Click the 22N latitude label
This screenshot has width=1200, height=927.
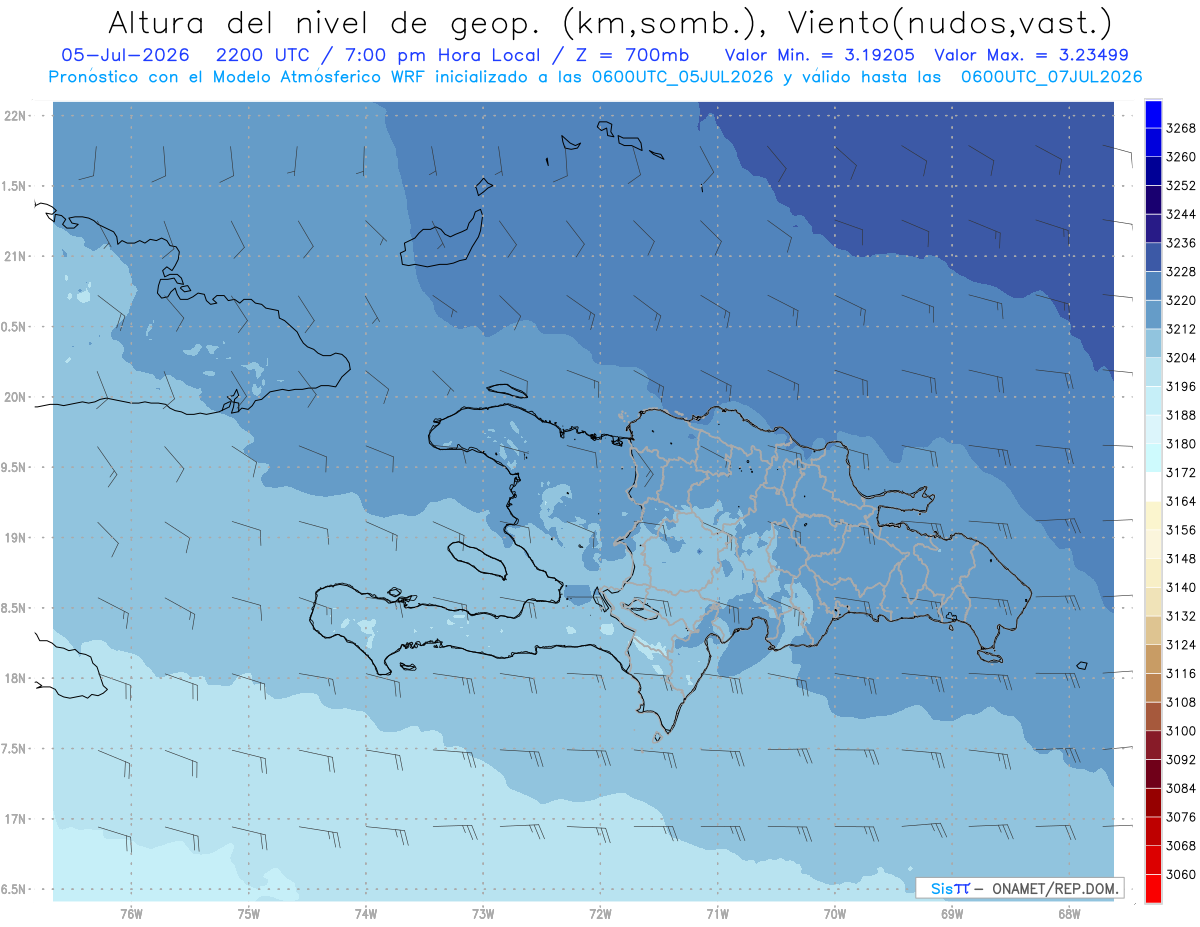(x=15, y=116)
